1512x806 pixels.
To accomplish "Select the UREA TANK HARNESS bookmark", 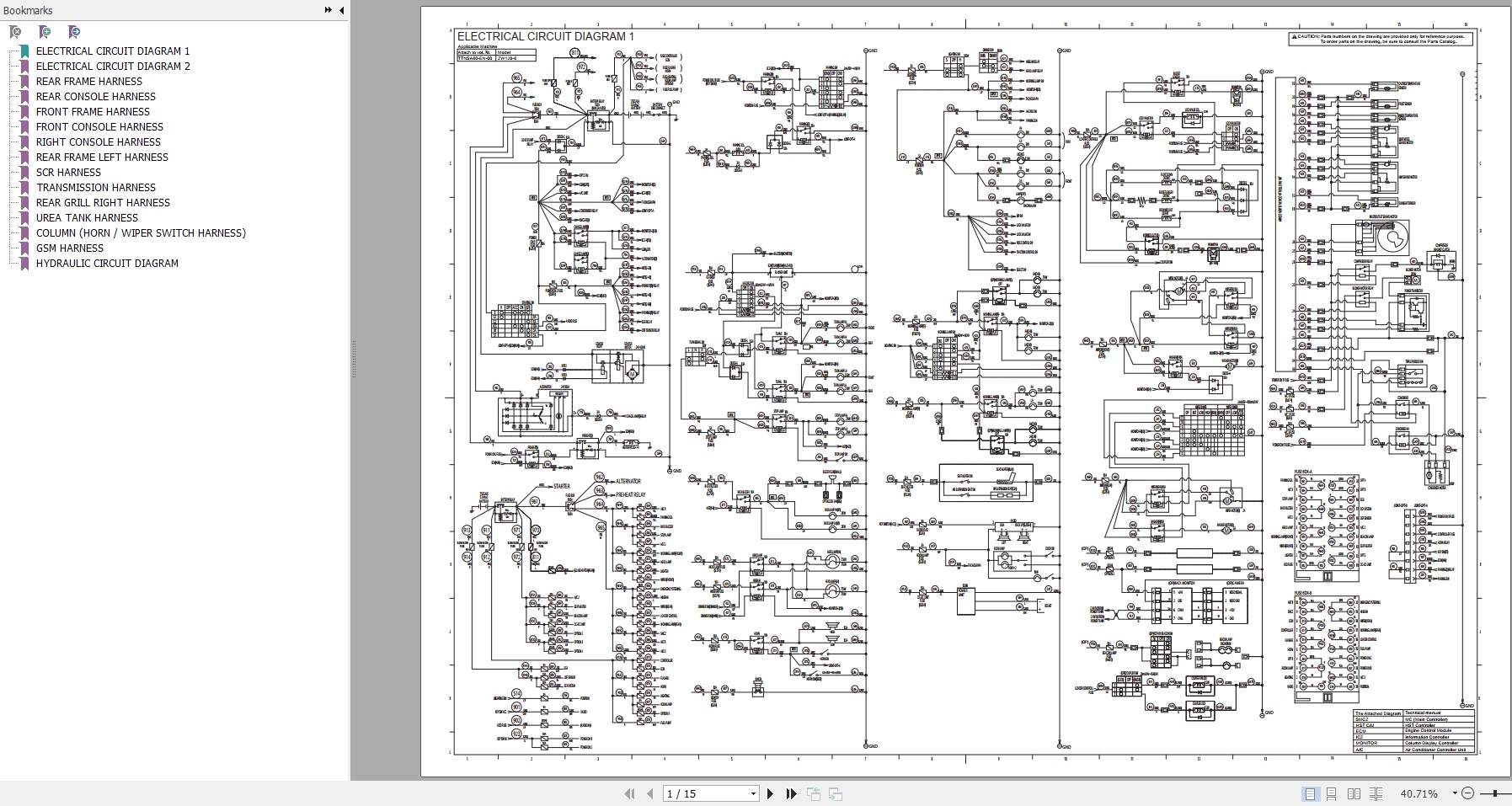I will click(x=87, y=218).
